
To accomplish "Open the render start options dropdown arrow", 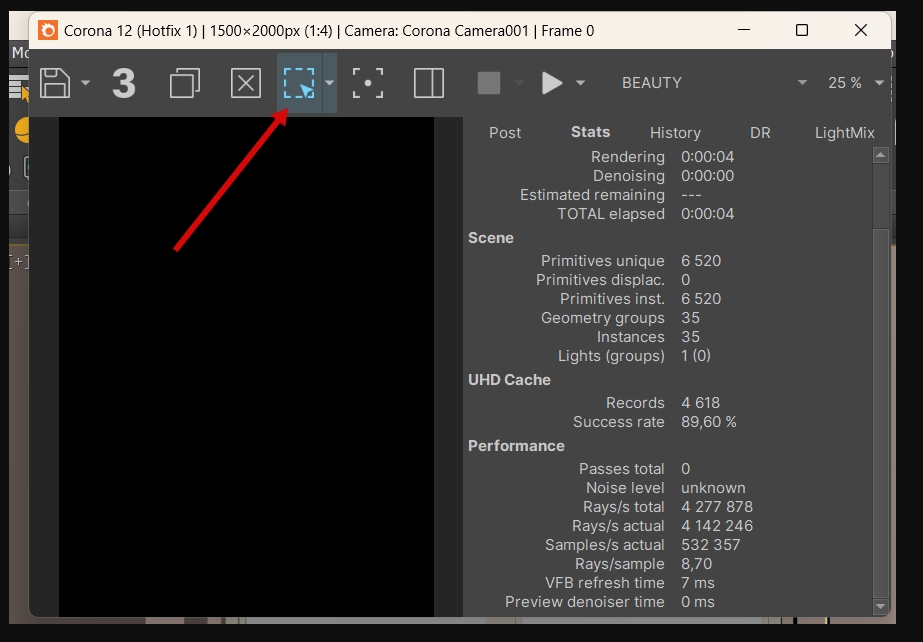I will (x=580, y=83).
